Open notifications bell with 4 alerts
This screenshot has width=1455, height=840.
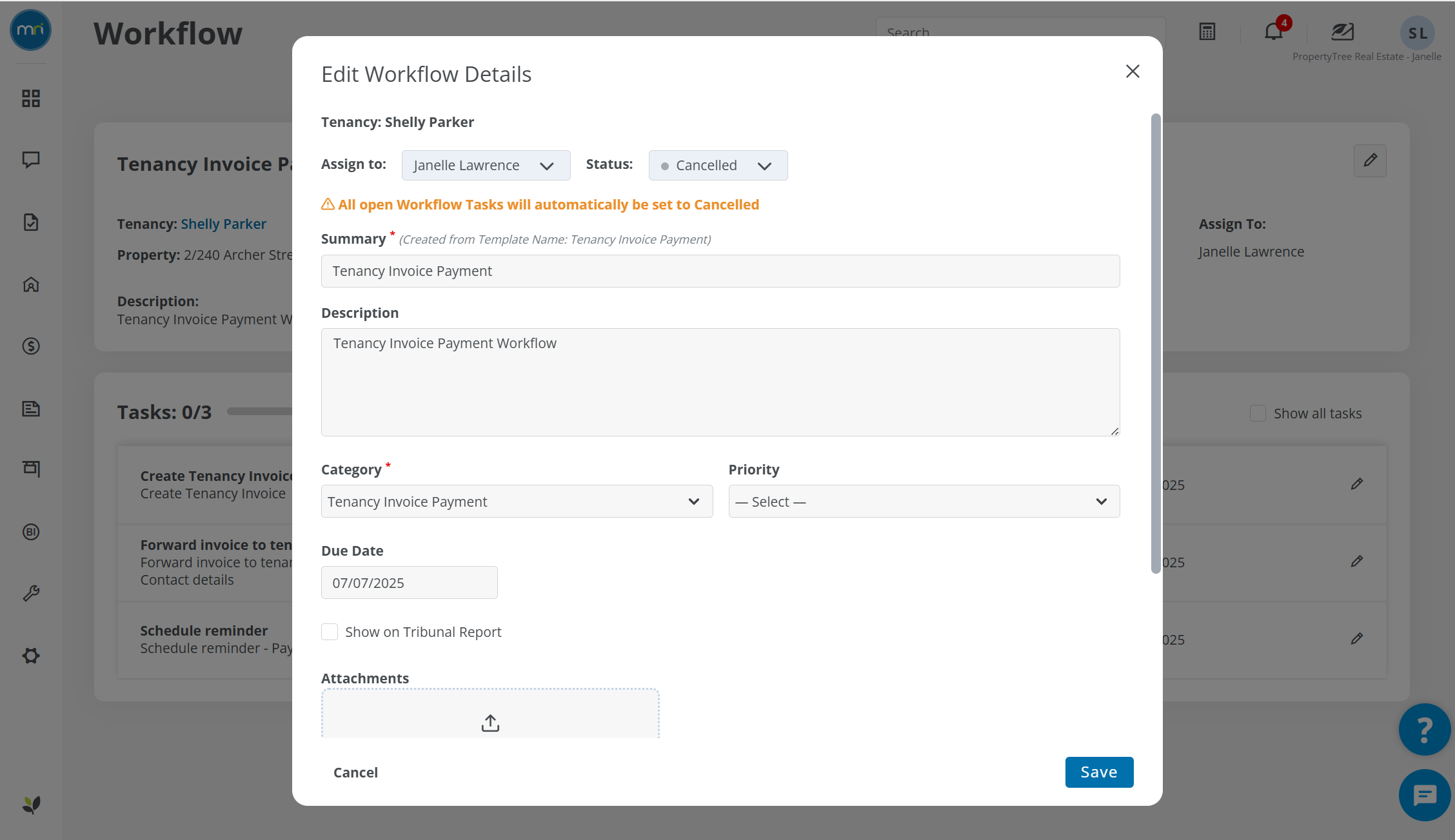click(x=1274, y=32)
